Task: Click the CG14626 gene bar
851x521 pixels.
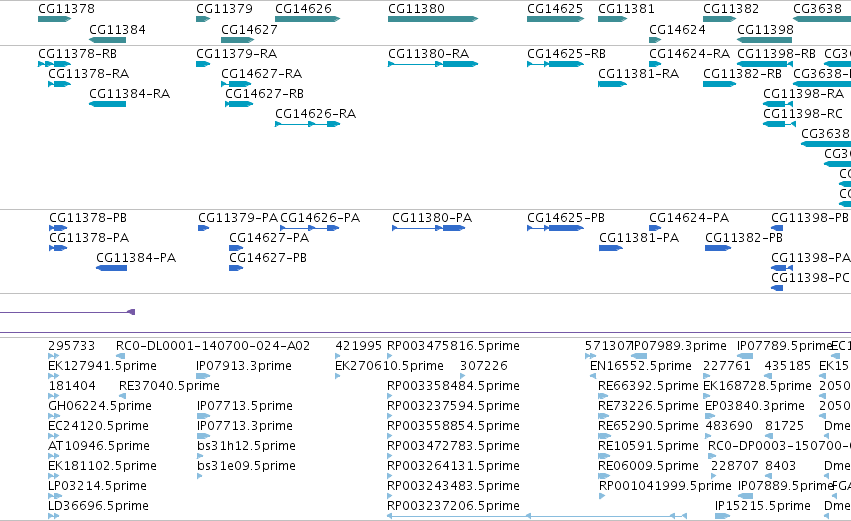Action: pos(308,19)
